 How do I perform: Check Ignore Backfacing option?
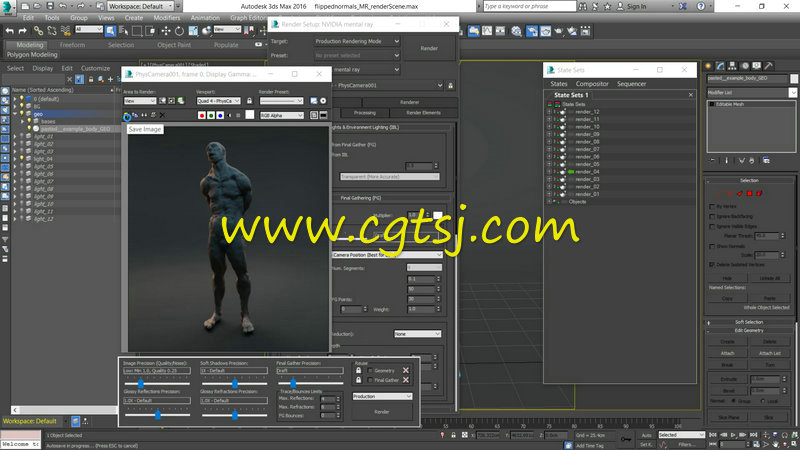click(x=712, y=216)
